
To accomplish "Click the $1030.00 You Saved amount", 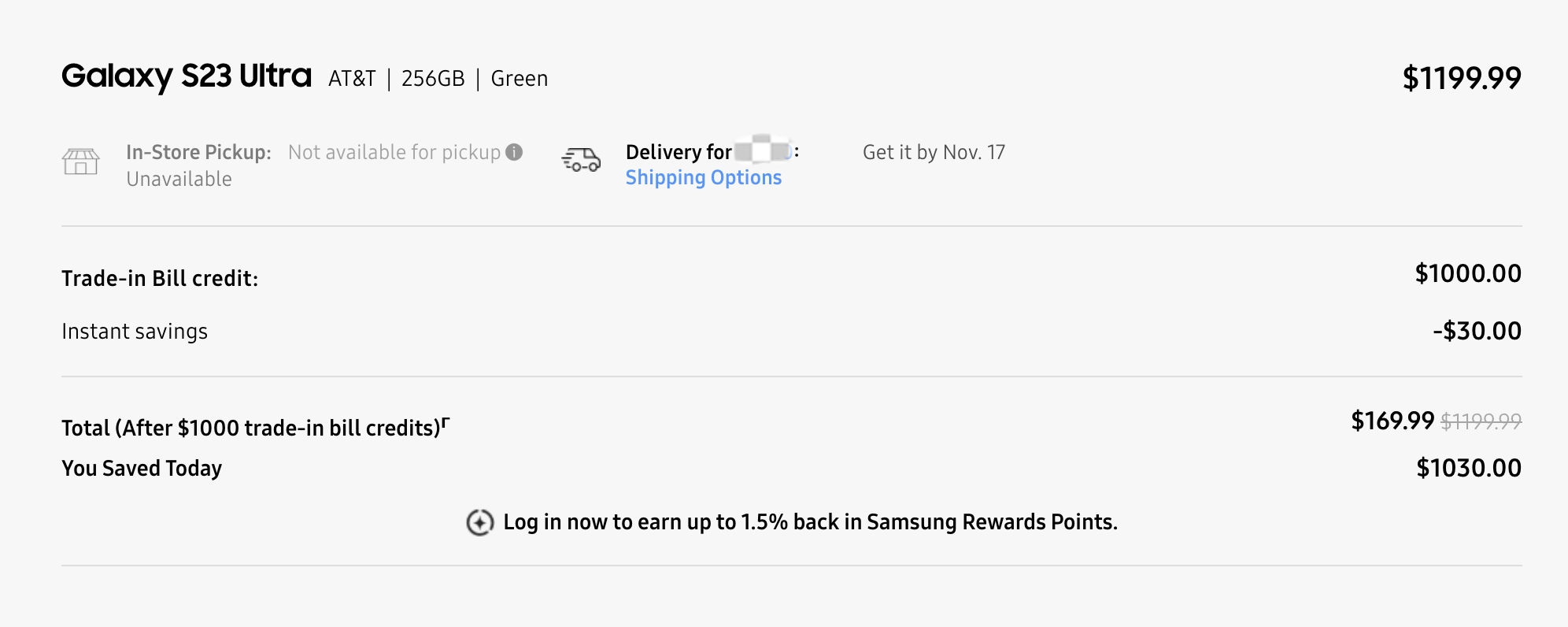I will coord(1469,469).
